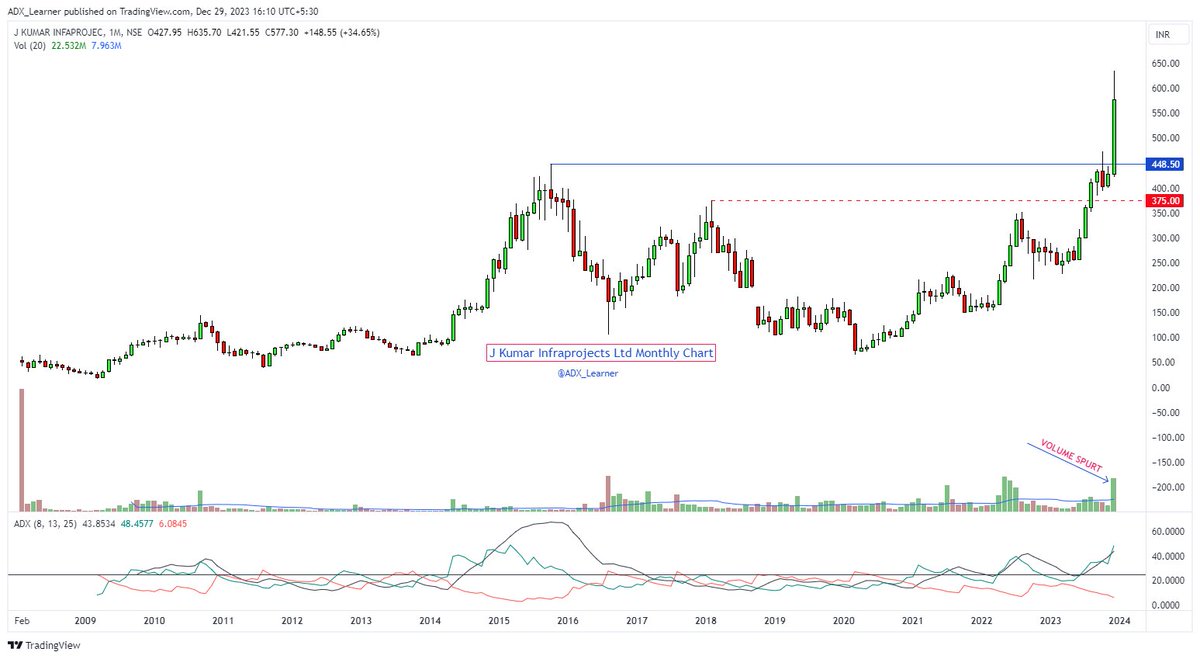
Task: Click the 100.00 price axis label
Action: click(x=1166, y=338)
